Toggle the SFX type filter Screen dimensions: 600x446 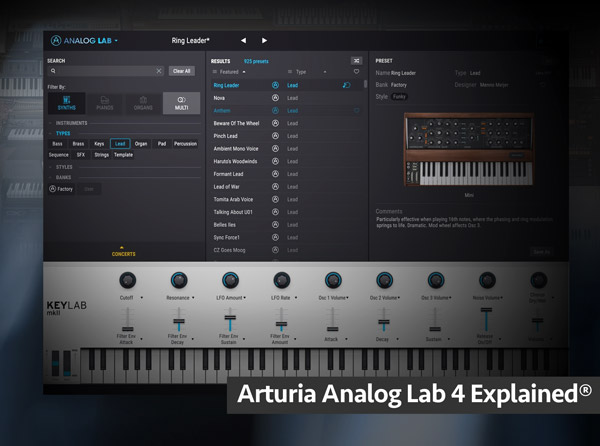click(81, 155)
